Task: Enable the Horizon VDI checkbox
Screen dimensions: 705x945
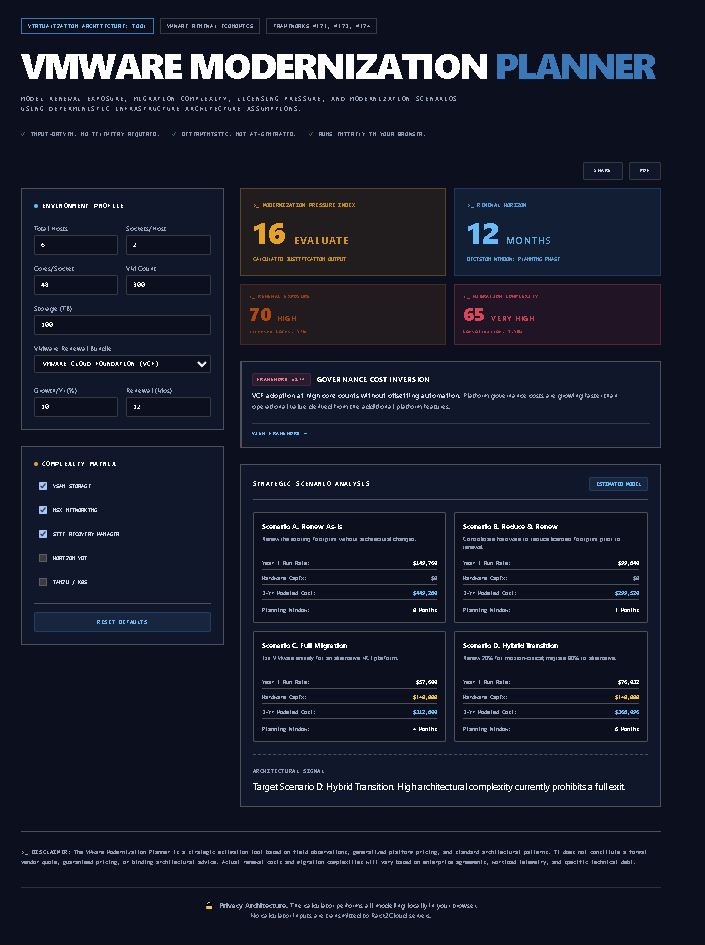Action: click(x=43, y=558)
